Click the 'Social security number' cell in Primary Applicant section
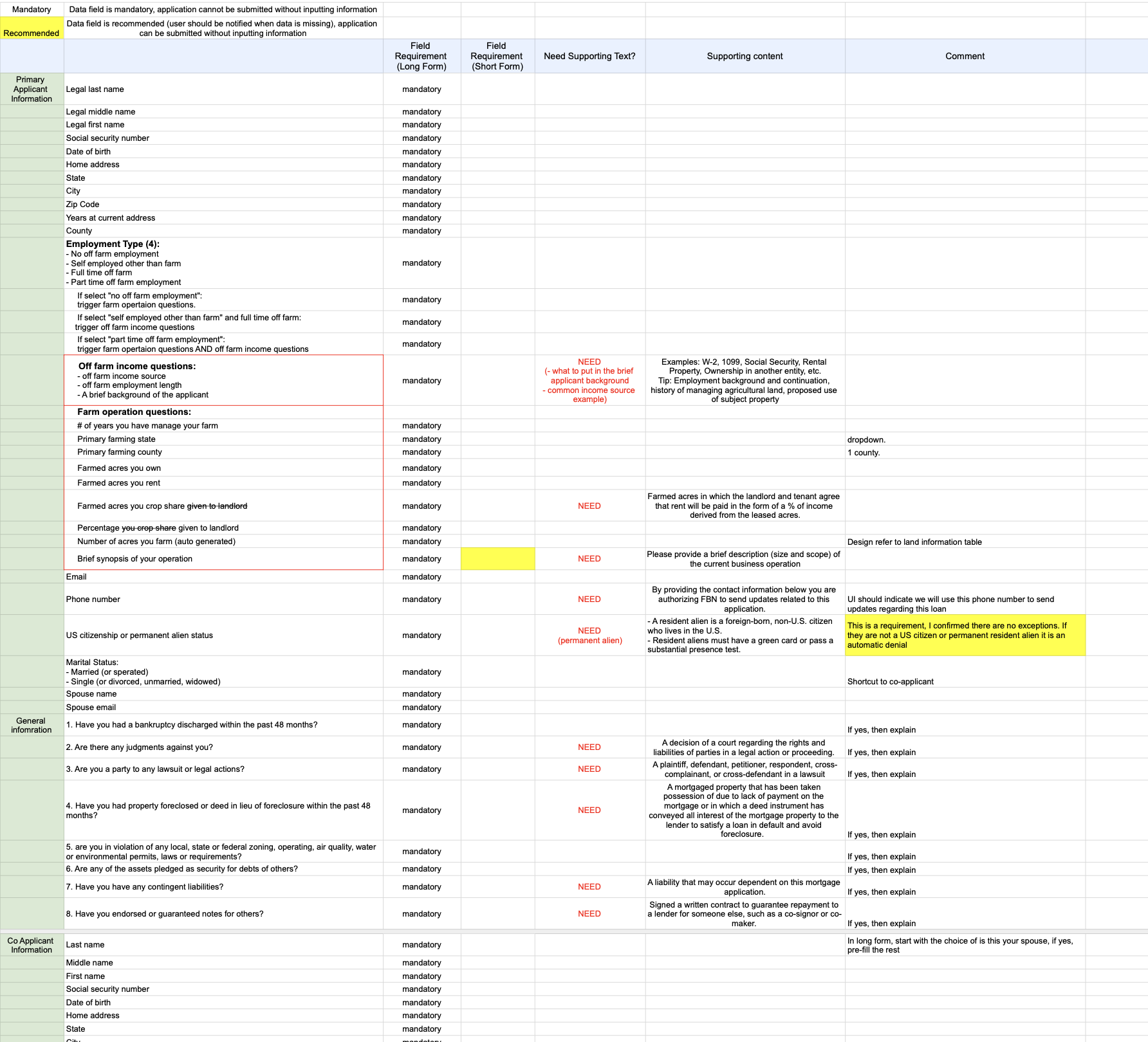The image size is (1148, 1042). click(223, 138)
